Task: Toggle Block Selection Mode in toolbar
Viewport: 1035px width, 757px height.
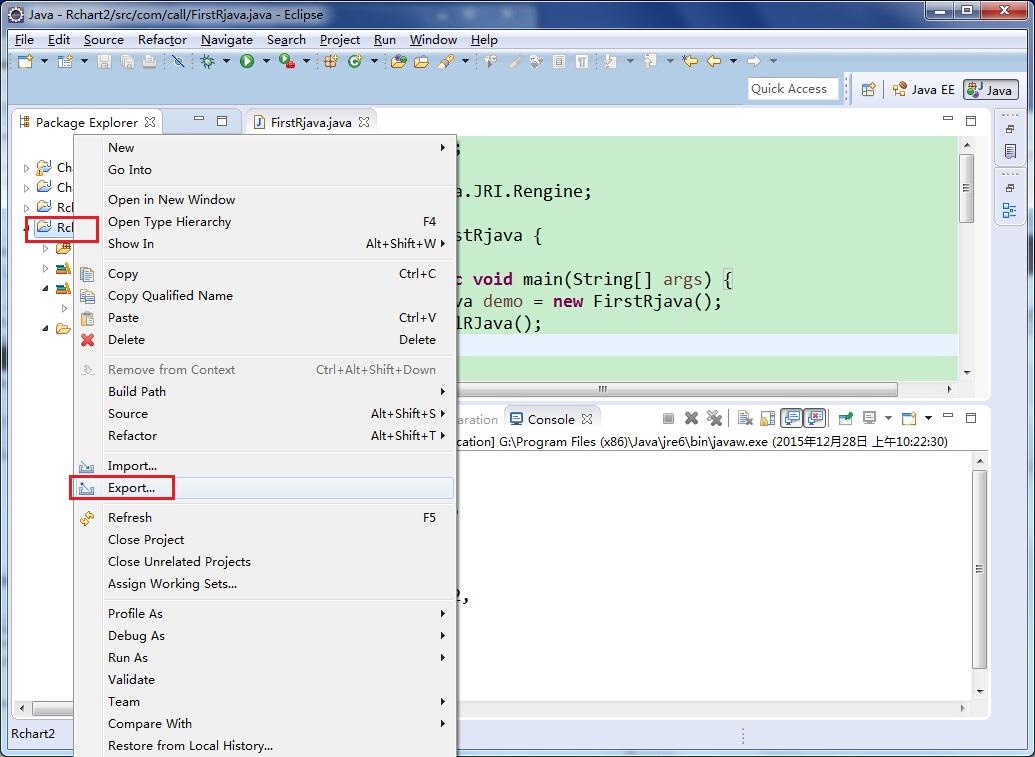Action: 558,61
